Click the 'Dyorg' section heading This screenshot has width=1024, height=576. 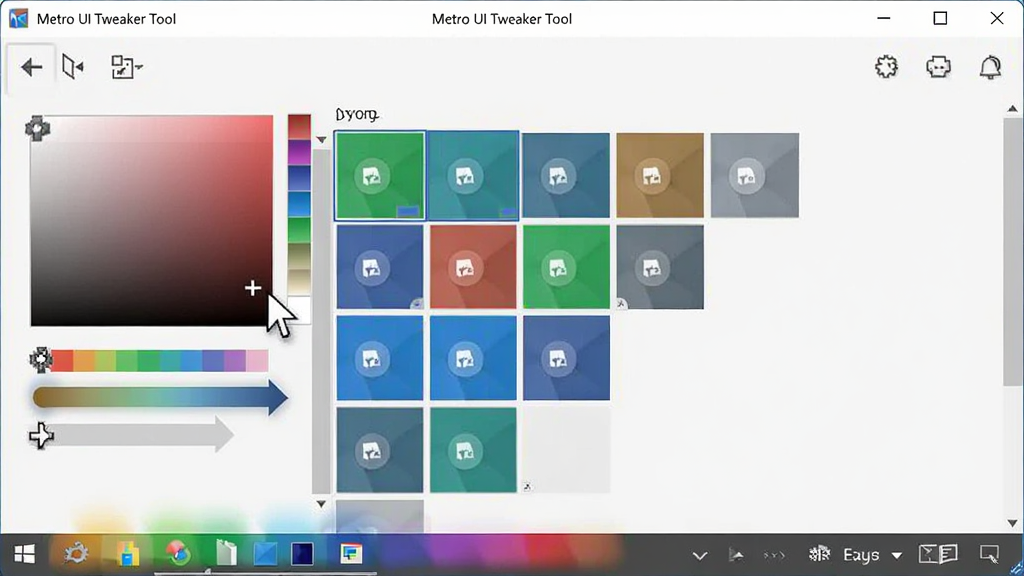pyautogui.click(x=357, y=114)
